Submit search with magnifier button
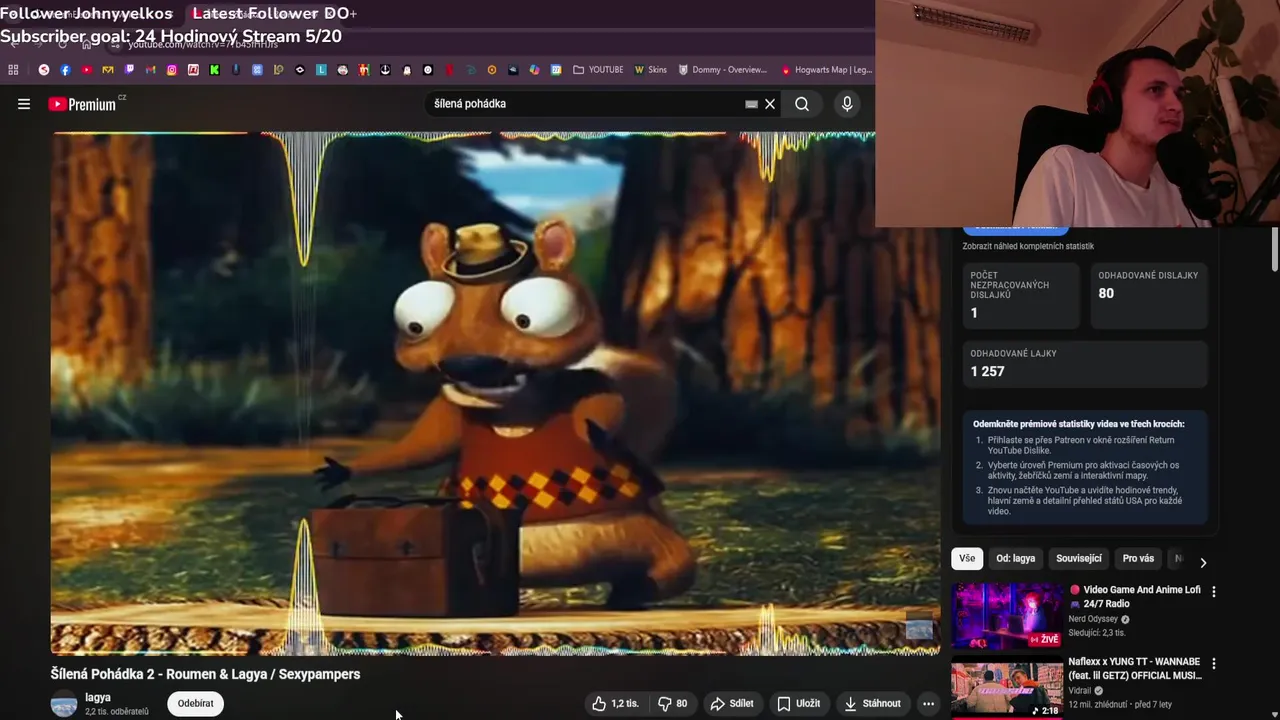 (802, 104)
